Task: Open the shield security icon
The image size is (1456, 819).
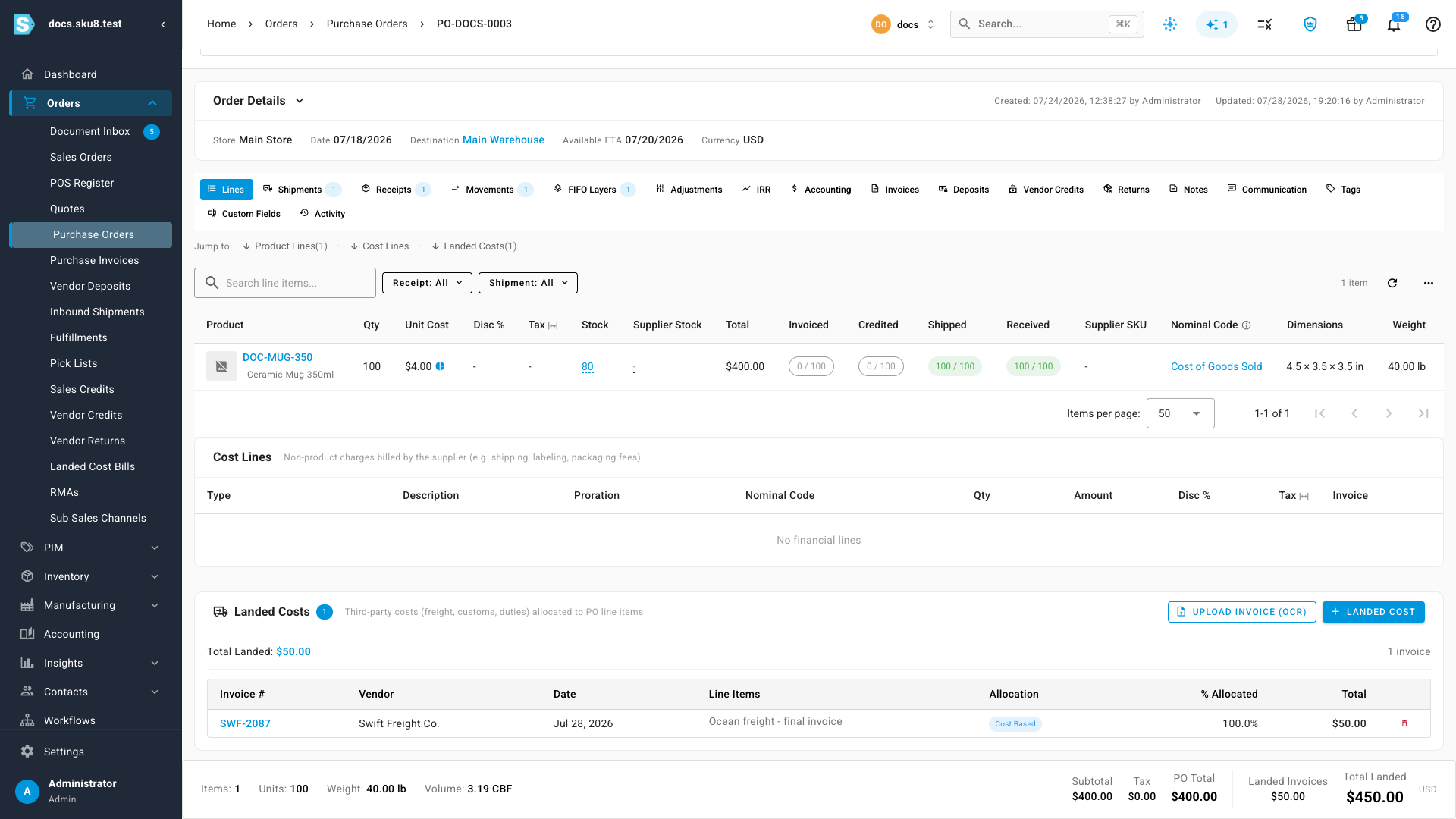Action: click(x=1310, y=24)
